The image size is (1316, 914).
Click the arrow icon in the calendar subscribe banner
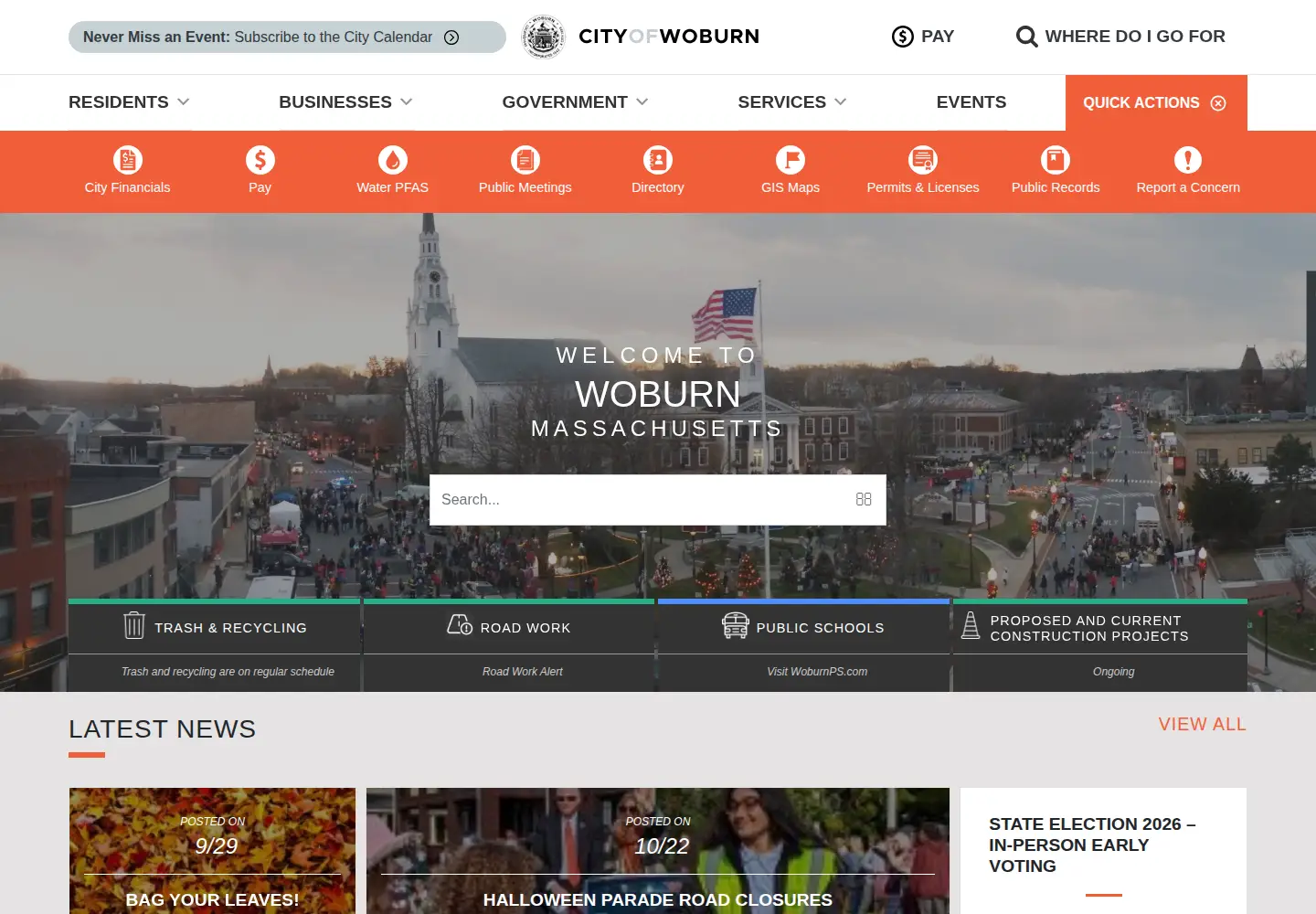451,37
